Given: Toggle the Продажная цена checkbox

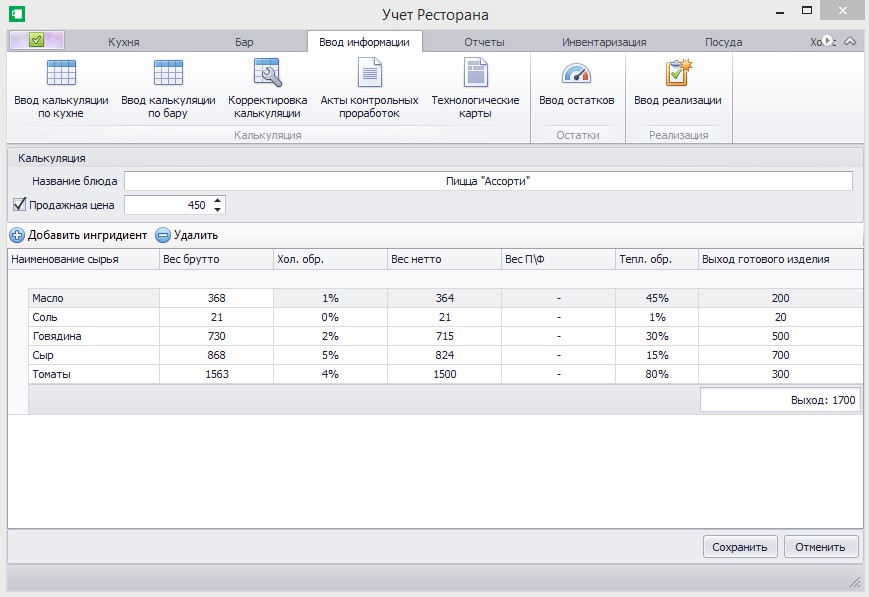Looking at the screenshot, I should (x=19, y=205).
